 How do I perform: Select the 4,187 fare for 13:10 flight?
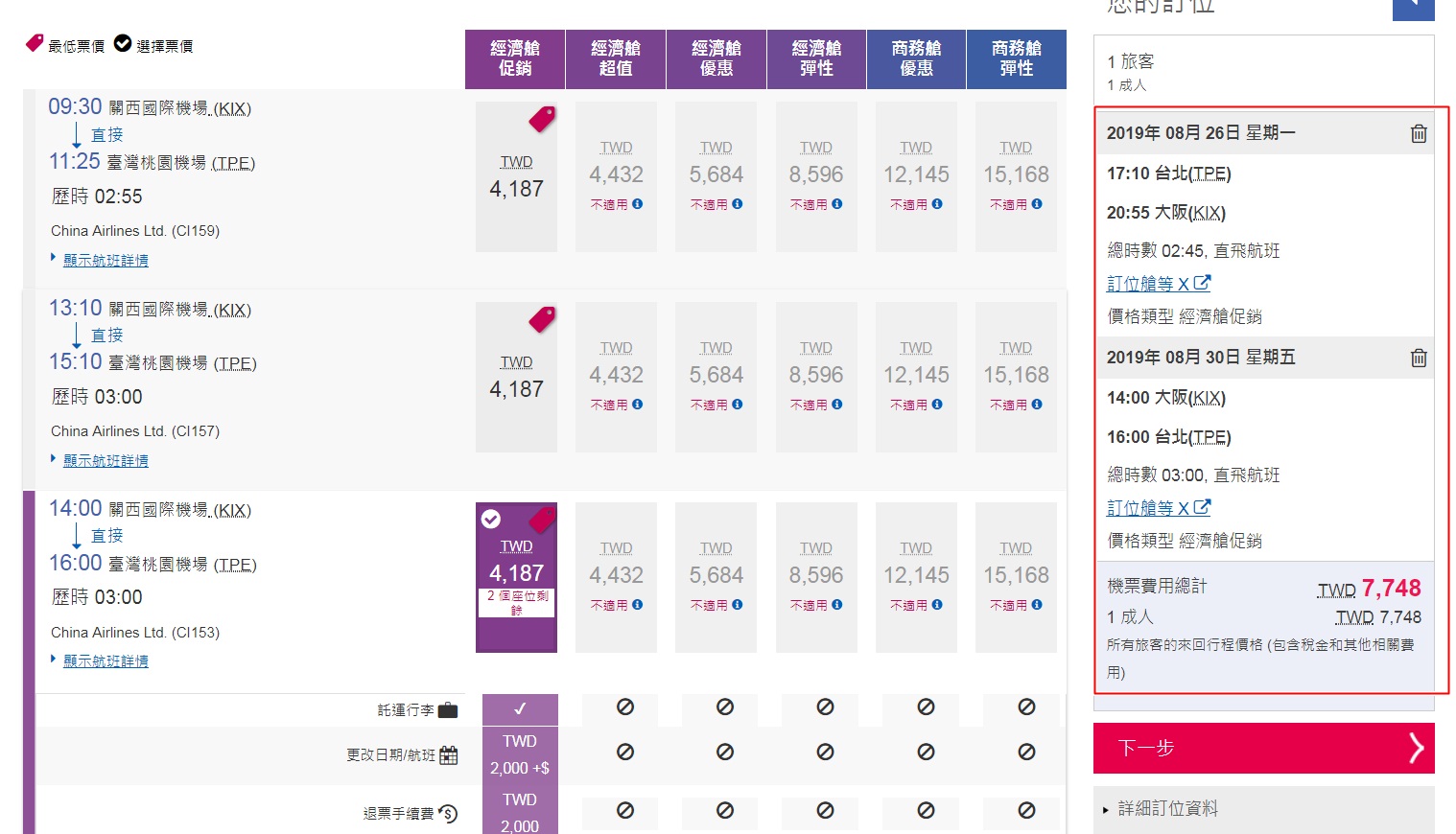516,378
